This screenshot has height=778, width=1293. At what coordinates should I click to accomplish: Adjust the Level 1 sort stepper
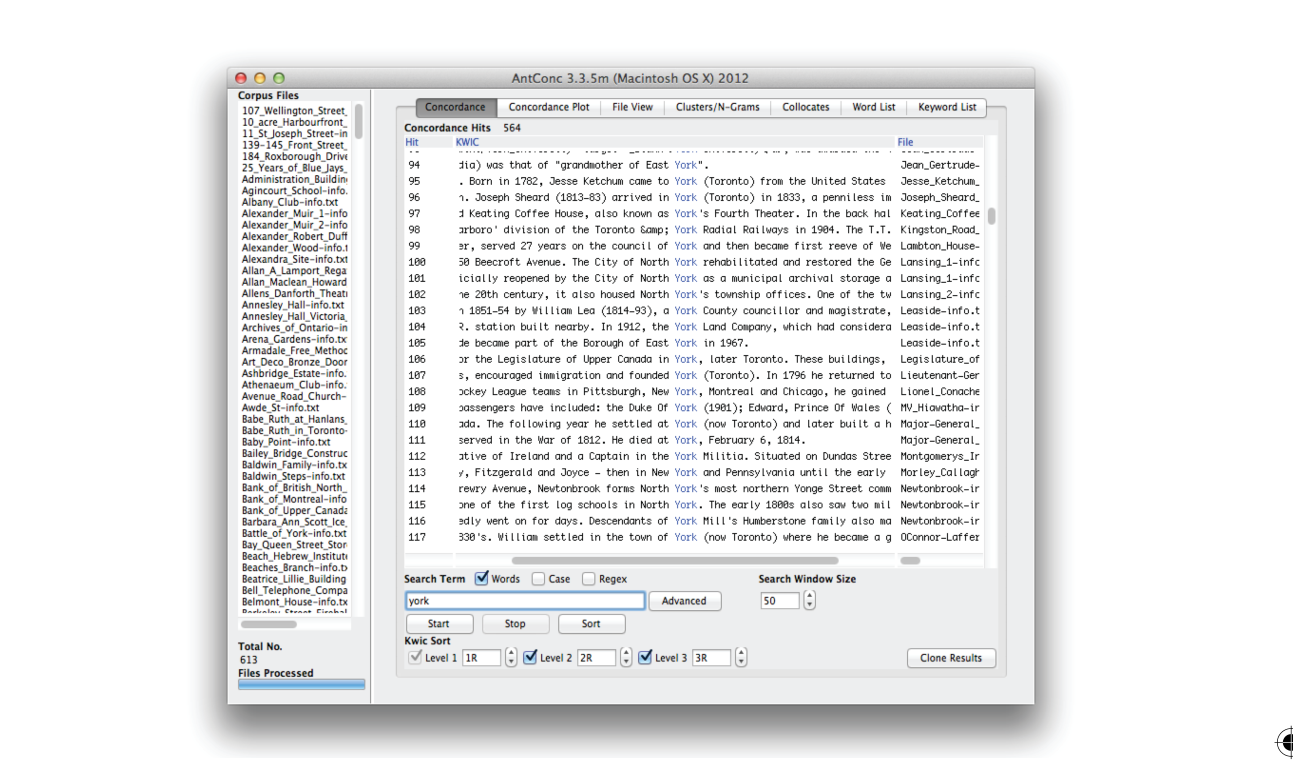tap(511, 658)
